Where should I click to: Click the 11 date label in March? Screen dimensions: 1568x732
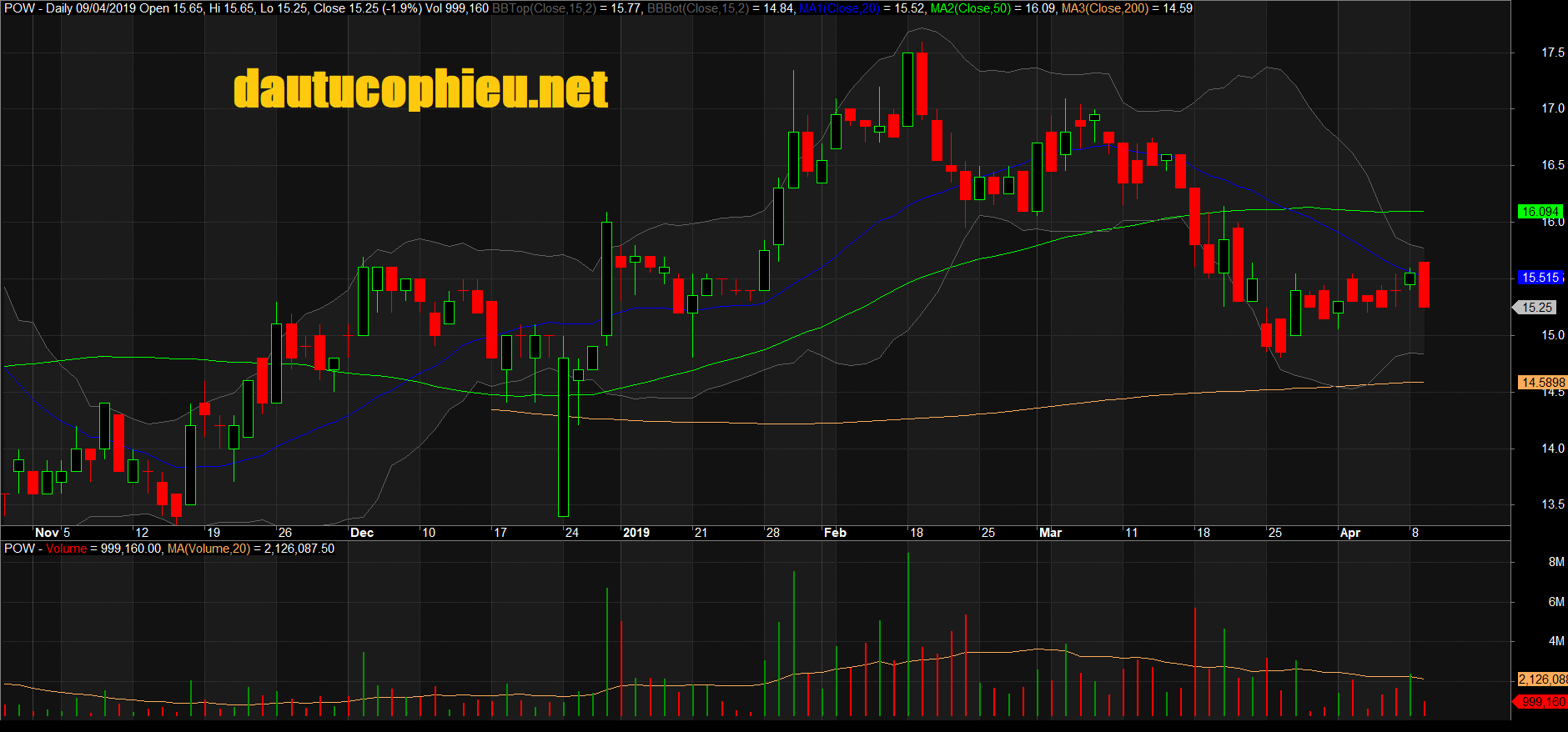click(x=1132, y=533)
